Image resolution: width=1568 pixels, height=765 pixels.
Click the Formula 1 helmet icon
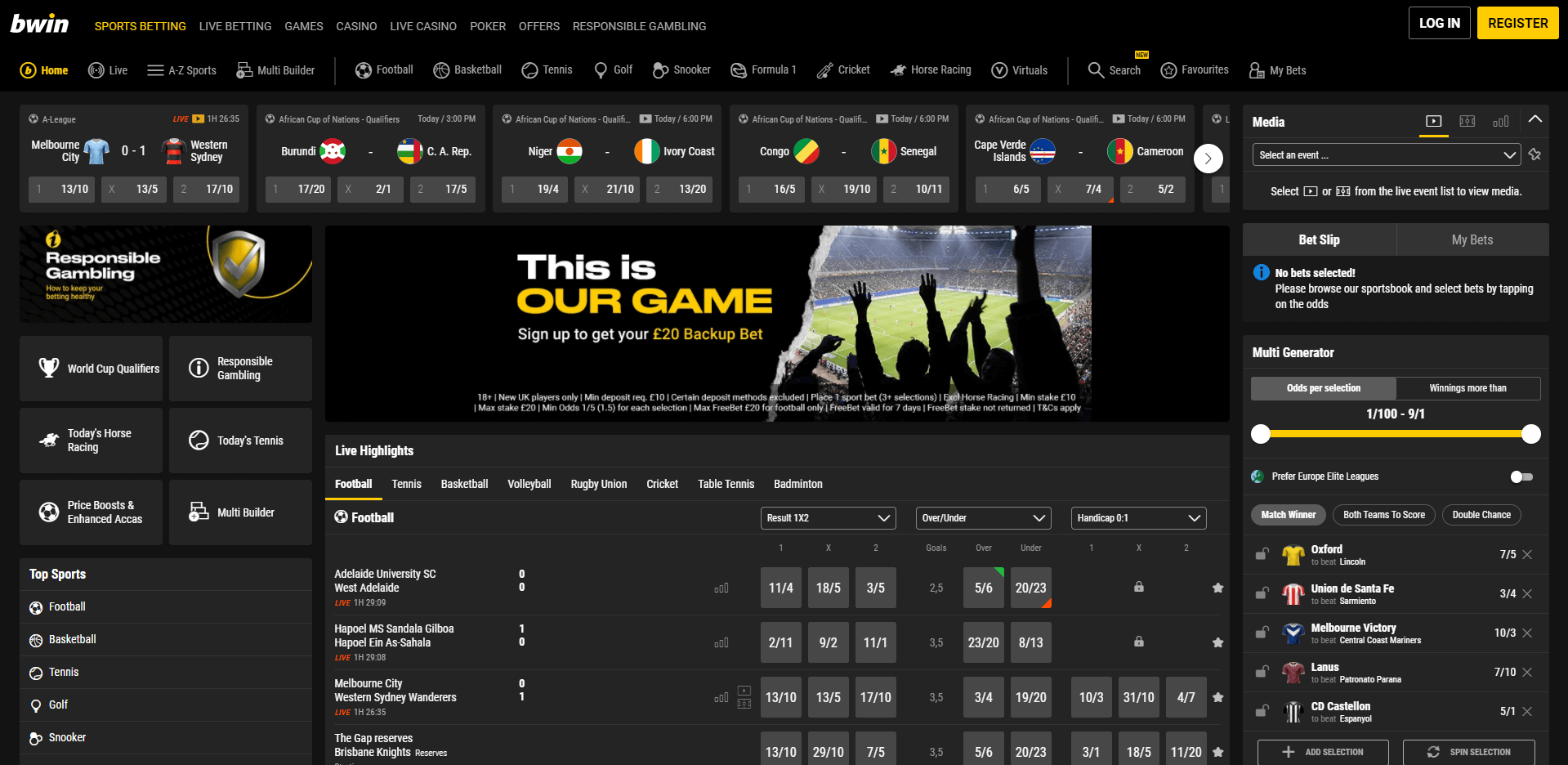[739, 70]
